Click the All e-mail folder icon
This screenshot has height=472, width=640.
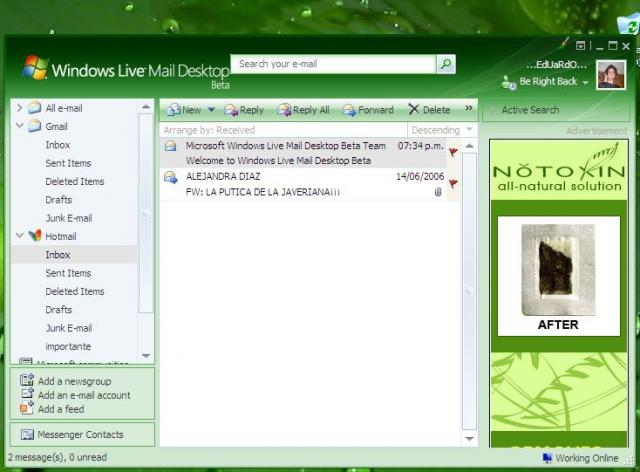point(35,107)
